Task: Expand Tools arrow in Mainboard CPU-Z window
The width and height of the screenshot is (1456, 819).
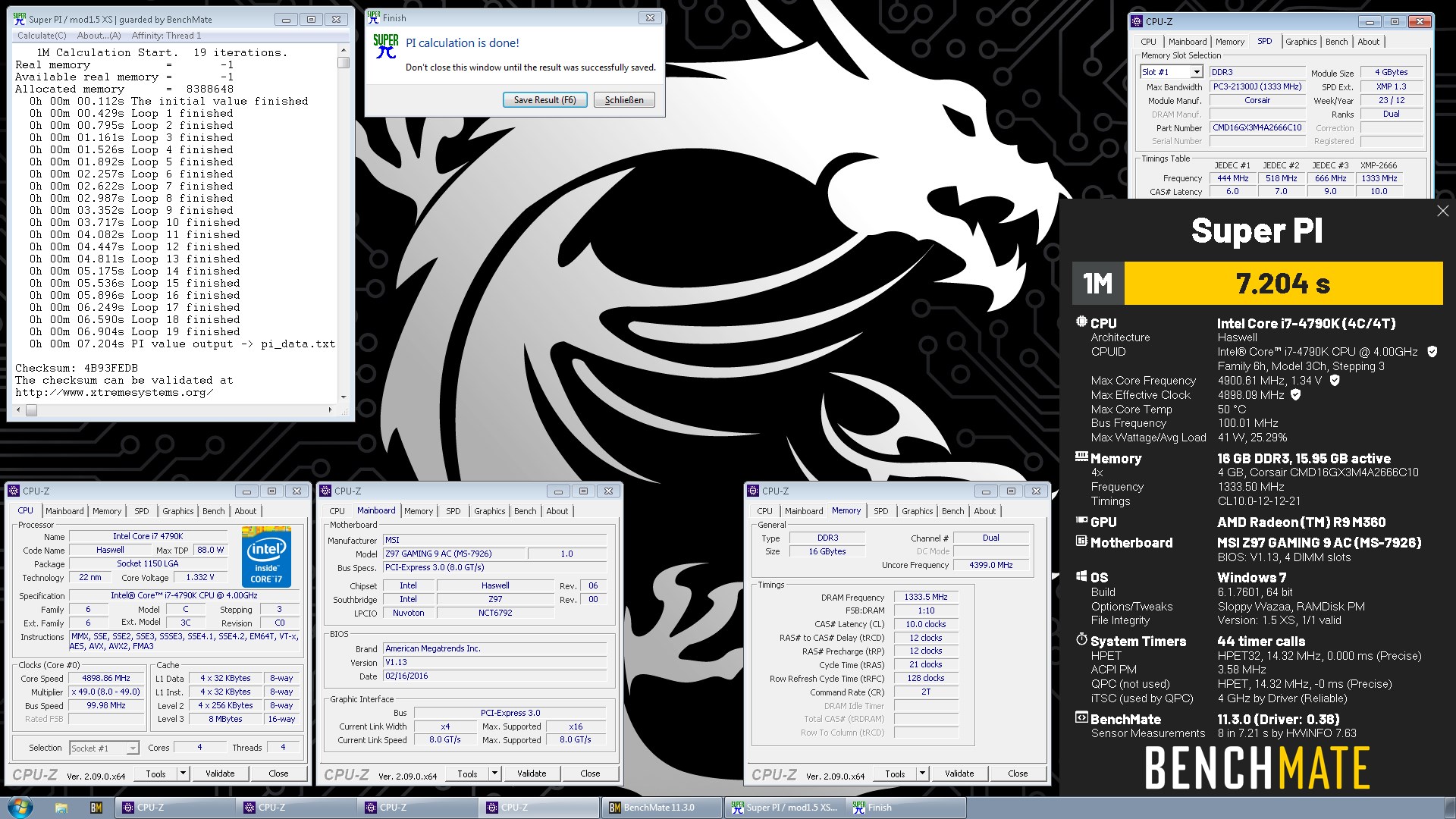Action: click(x=494, y=773)
